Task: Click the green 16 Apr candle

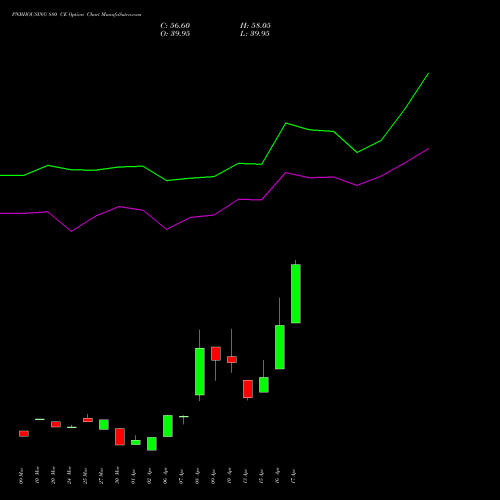Action: (280, 347)
